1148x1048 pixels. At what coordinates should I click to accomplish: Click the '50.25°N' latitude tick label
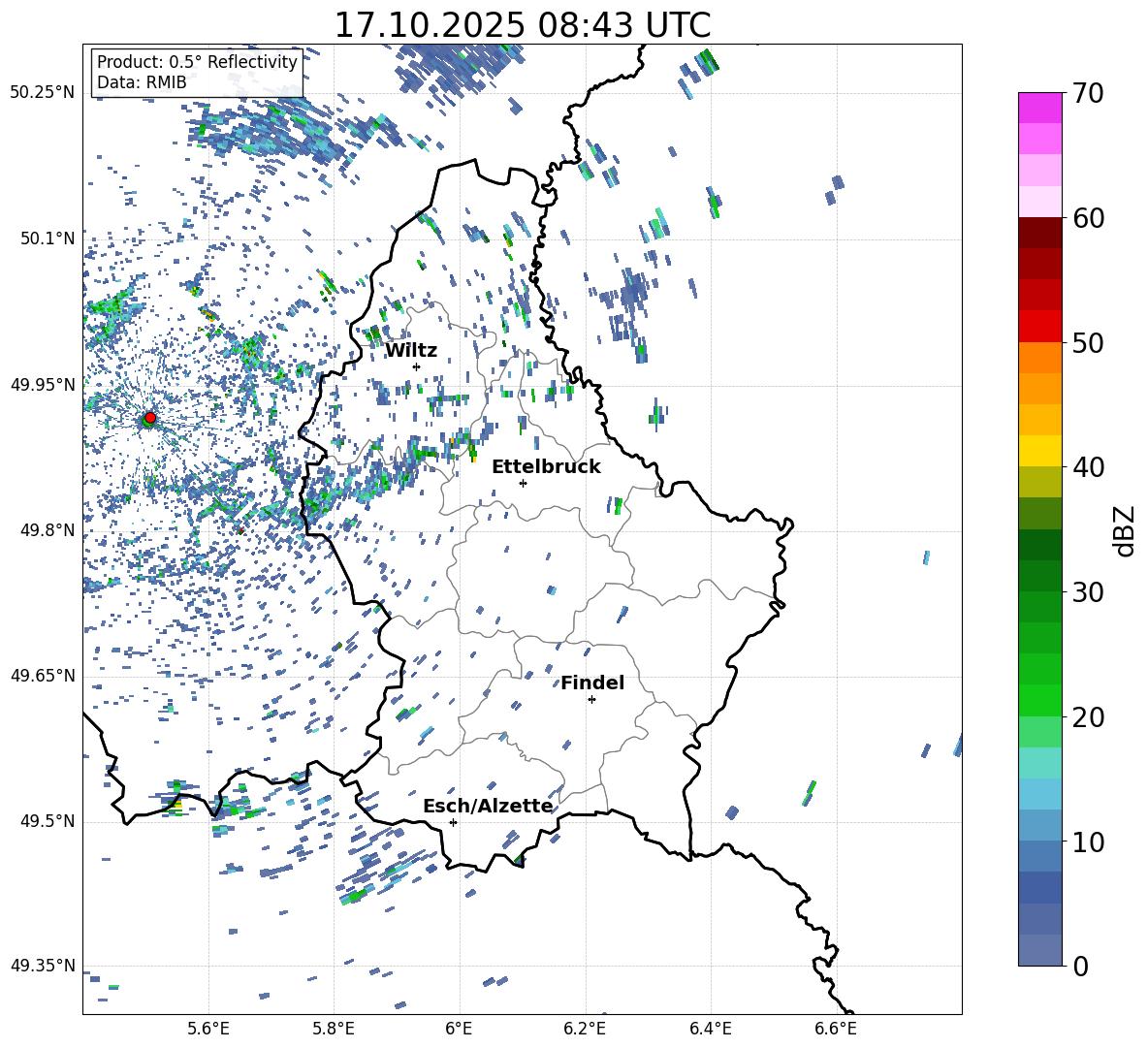[42, 93]
